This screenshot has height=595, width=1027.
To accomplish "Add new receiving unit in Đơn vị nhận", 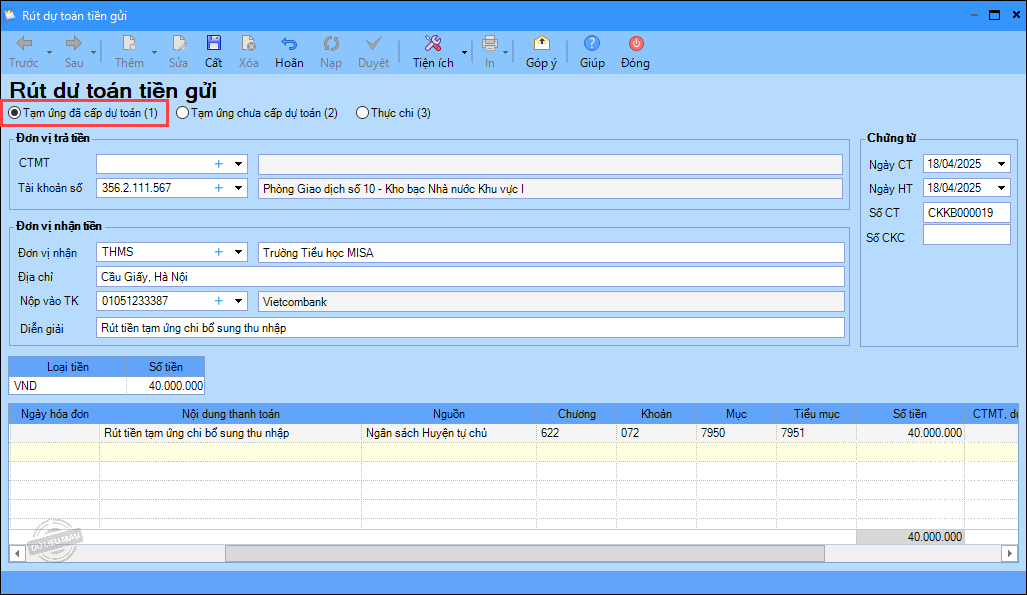I will 219,252.
